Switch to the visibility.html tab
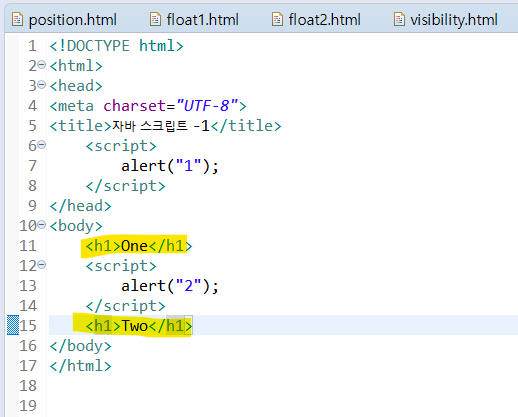The height and width of the screenshot is (417, 518). coord(446,20)
